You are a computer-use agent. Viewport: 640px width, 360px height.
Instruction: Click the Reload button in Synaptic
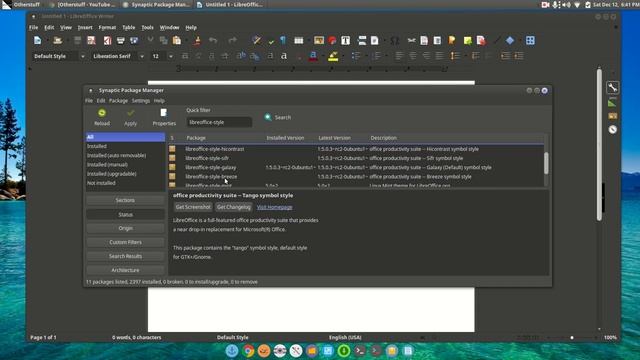point(102,117)
